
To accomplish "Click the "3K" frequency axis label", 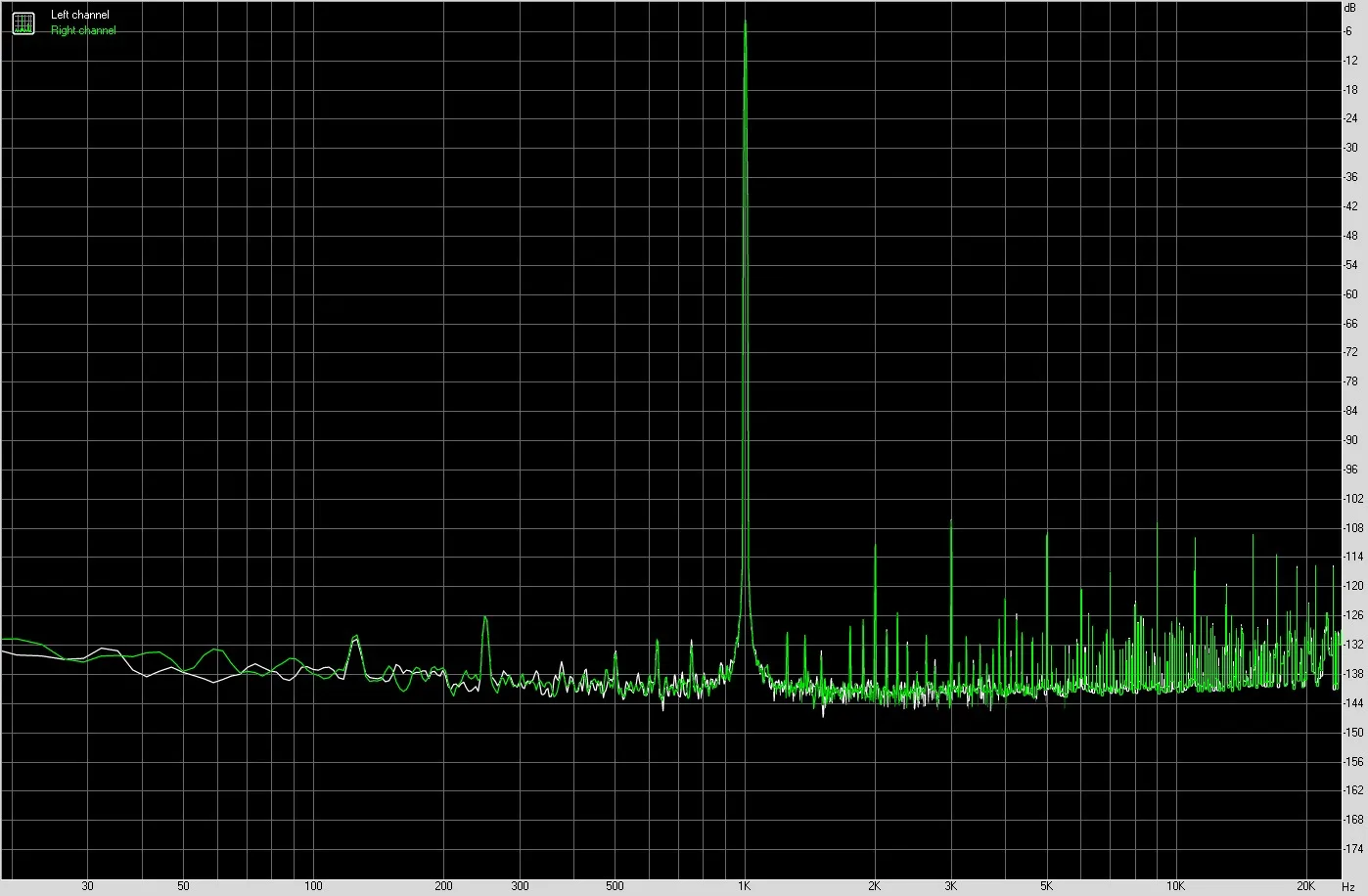I will point(951,886).
